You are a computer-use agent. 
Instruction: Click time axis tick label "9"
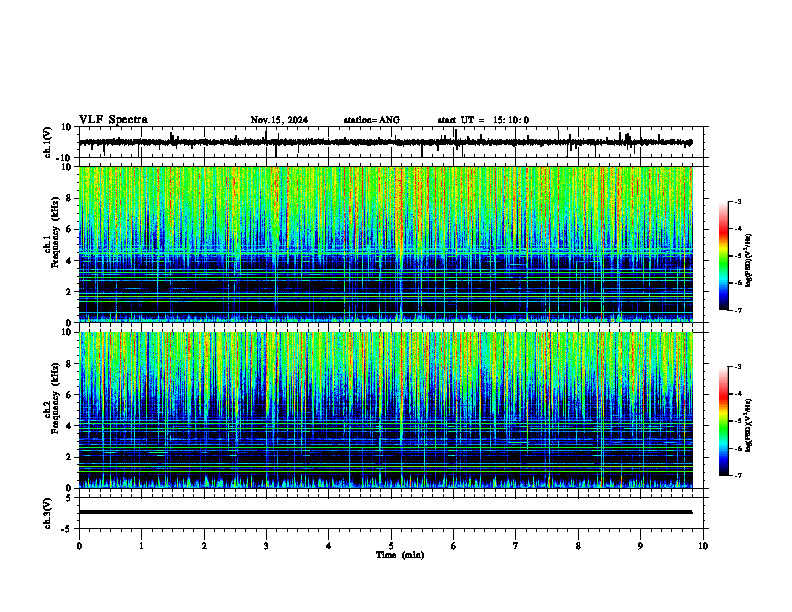[x=640, y=546]
